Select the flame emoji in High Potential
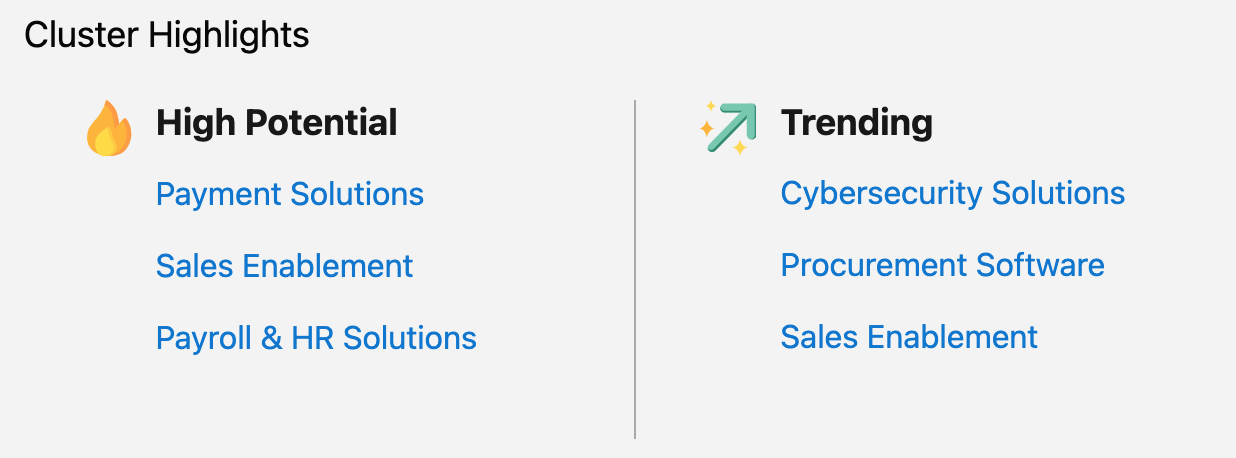Screen dimensions: 1236x458 point(109,129)
